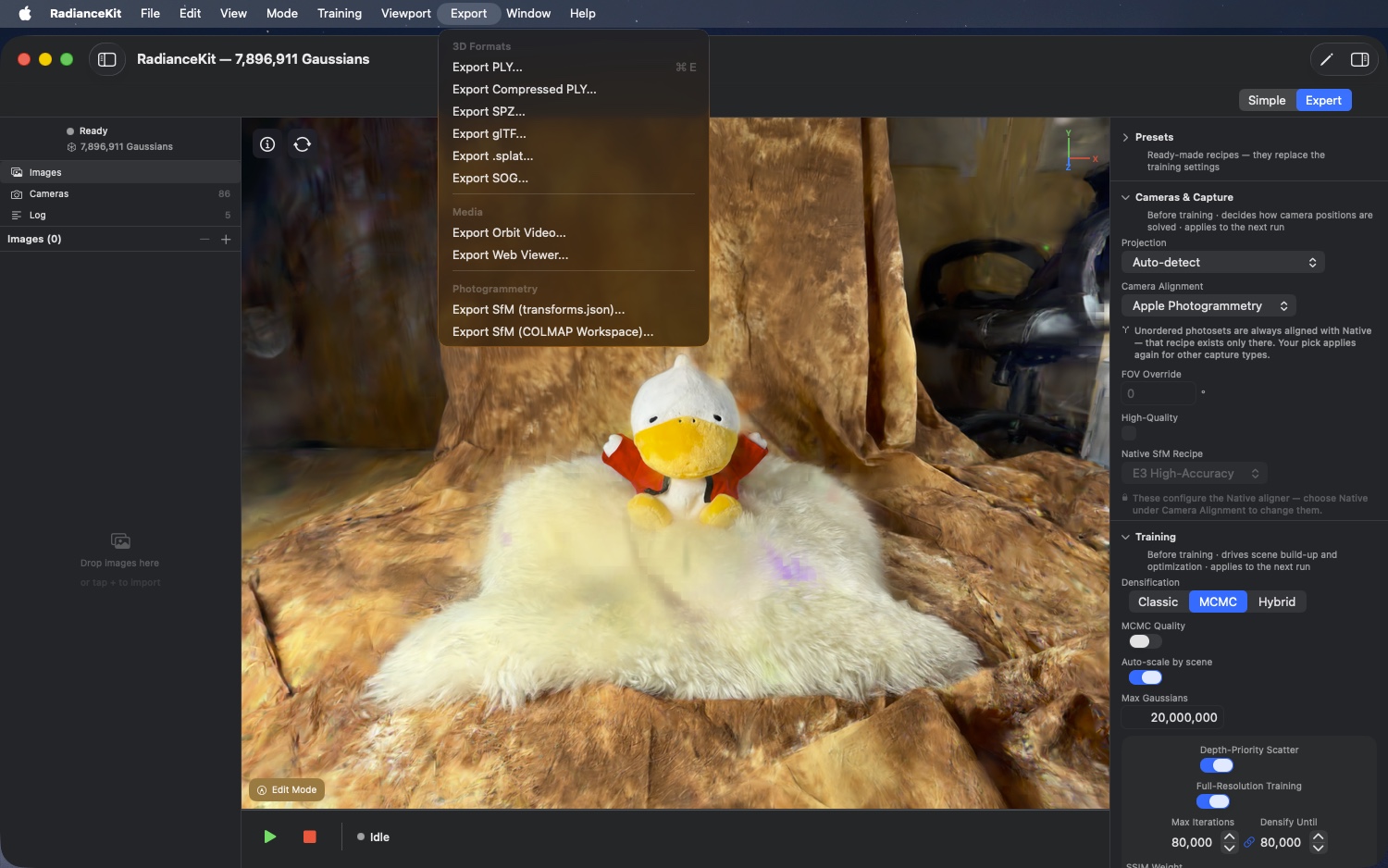The height and width of the screenshot is (868, 1388).
Task: Choose Export .splat... menu item
Action: click(574, 155)
